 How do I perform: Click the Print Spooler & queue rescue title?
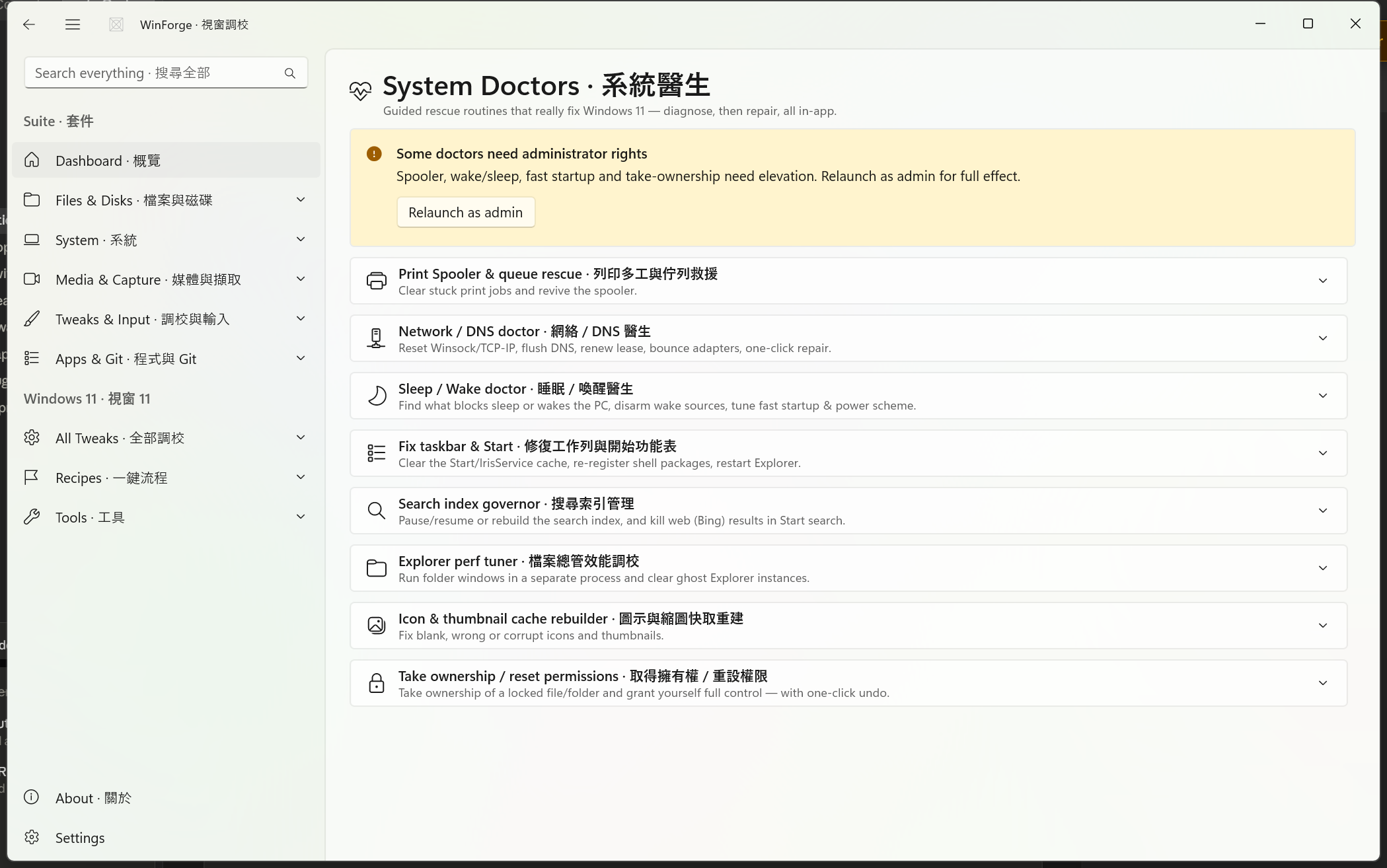(x=558, y=273)
